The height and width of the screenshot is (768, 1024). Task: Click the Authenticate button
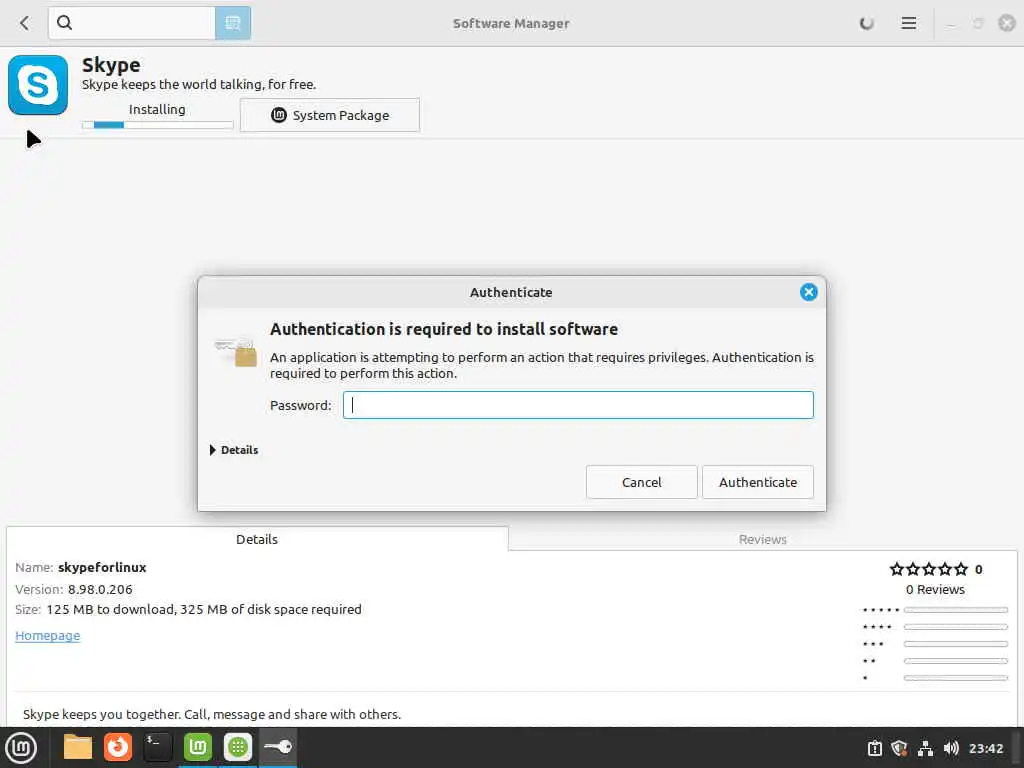click(x=758, y=482)
